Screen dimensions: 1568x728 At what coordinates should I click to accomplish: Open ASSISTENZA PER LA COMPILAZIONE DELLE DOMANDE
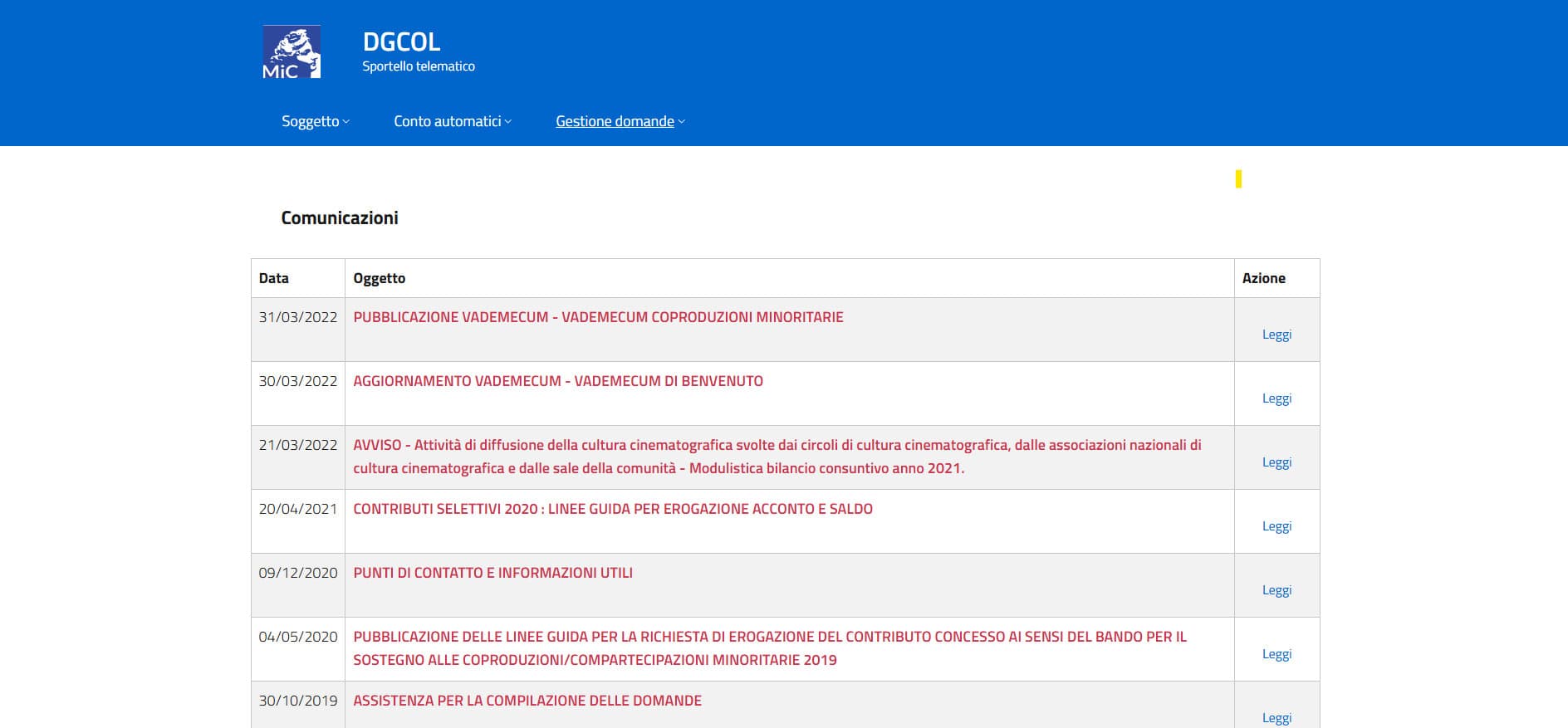[527, 701]
